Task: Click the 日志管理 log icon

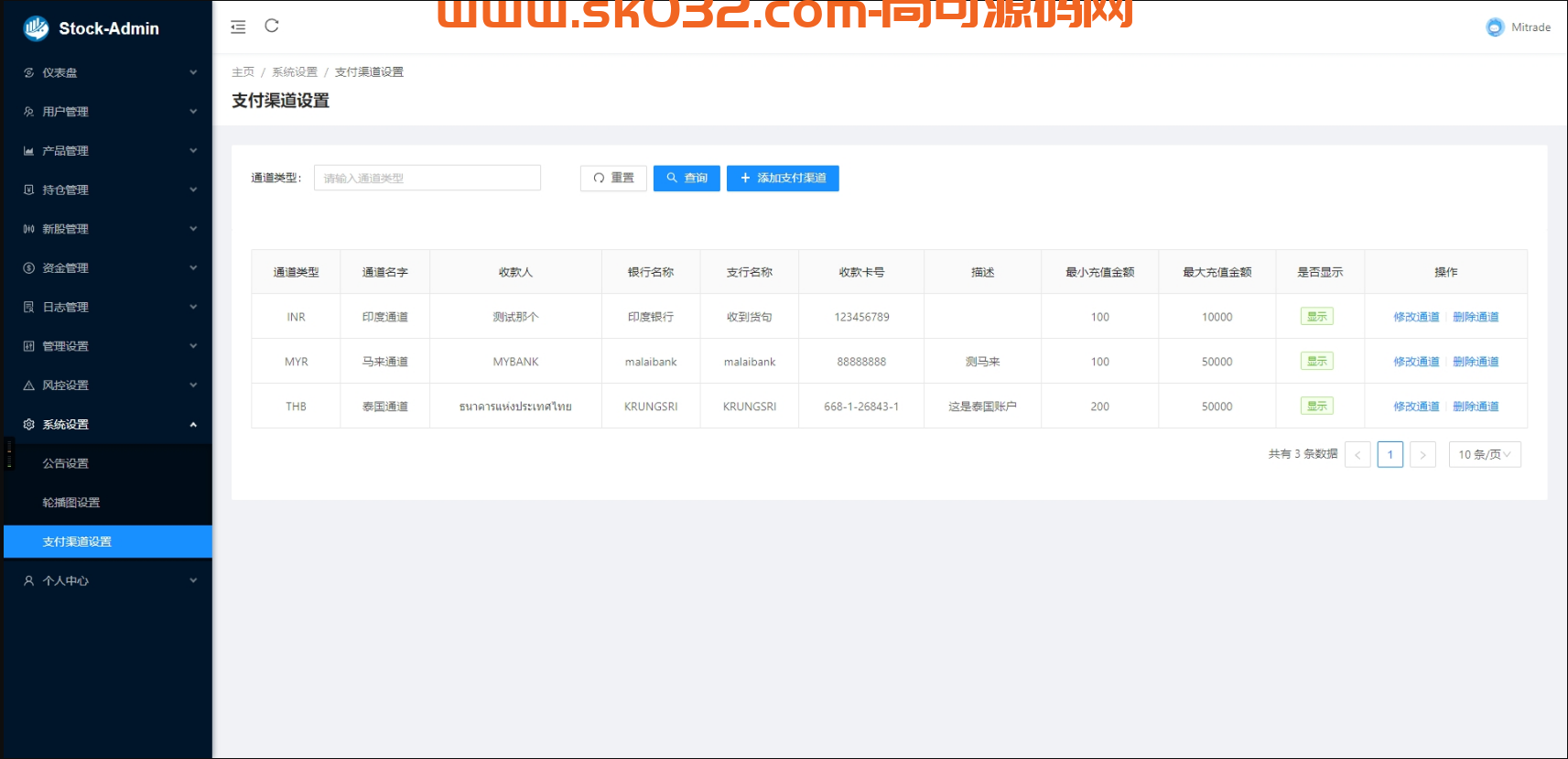Action: click(x=29, y=307)
